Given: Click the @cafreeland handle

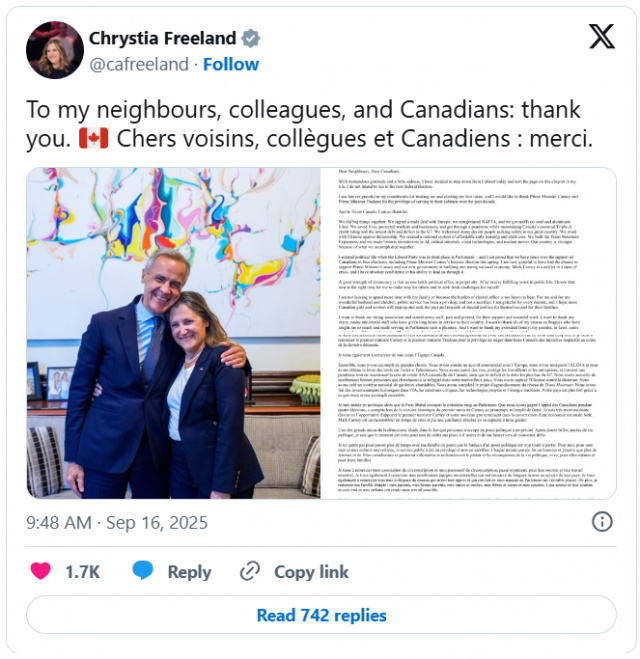Looking at the screenshot, I should tap(139, 64).
